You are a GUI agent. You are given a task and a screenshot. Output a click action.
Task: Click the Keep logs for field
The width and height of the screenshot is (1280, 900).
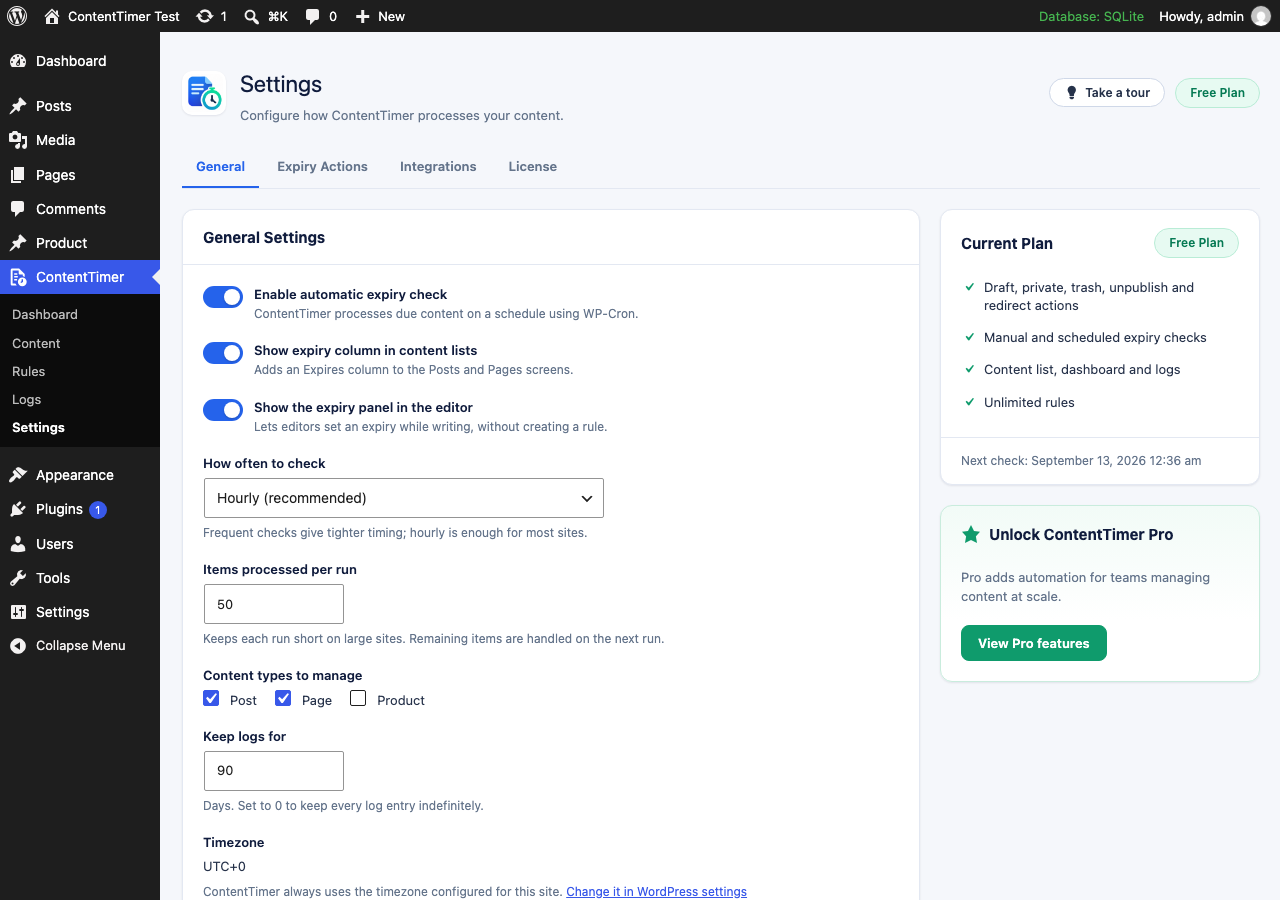click(273, 771)
